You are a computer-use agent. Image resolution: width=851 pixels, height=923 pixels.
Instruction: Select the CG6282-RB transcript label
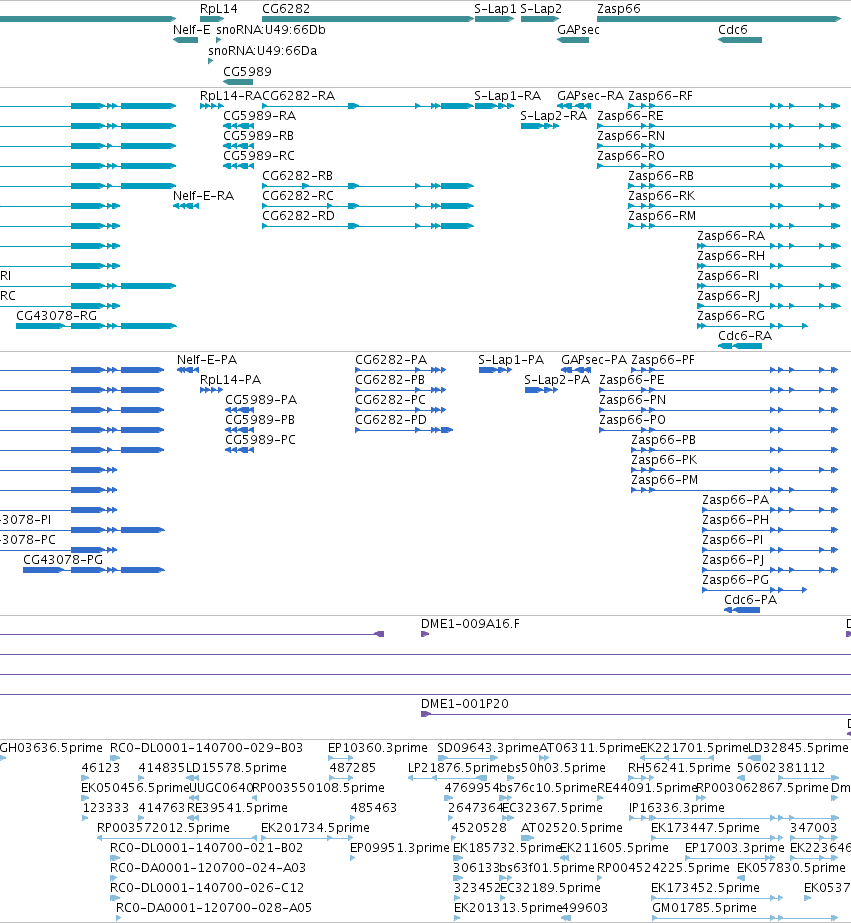coord(297,176)
